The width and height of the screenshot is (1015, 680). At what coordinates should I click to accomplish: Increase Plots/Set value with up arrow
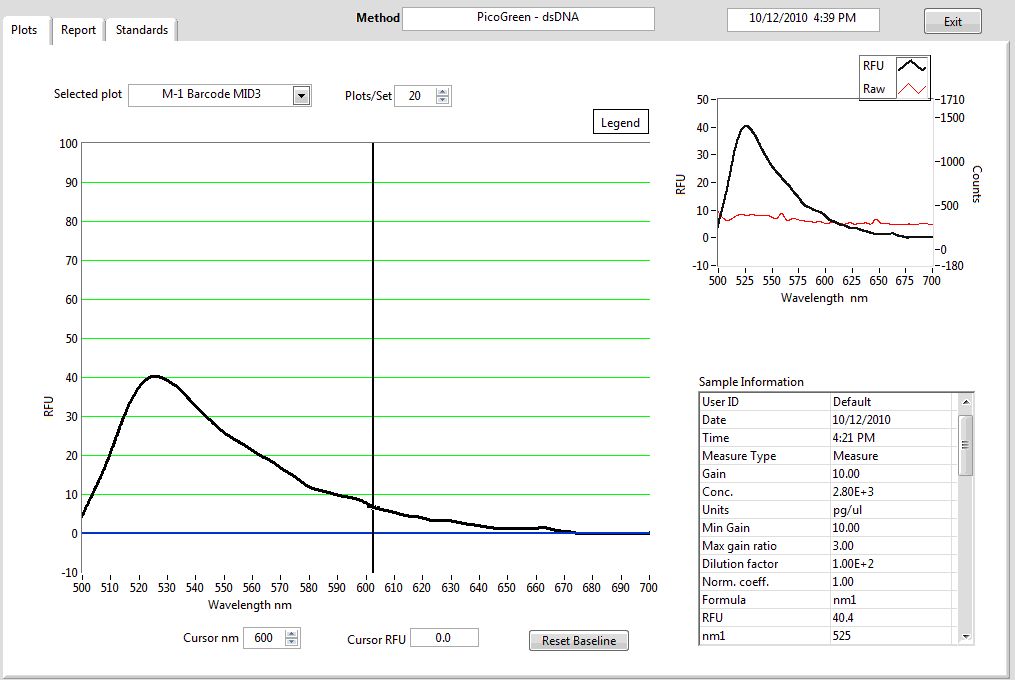442,91
